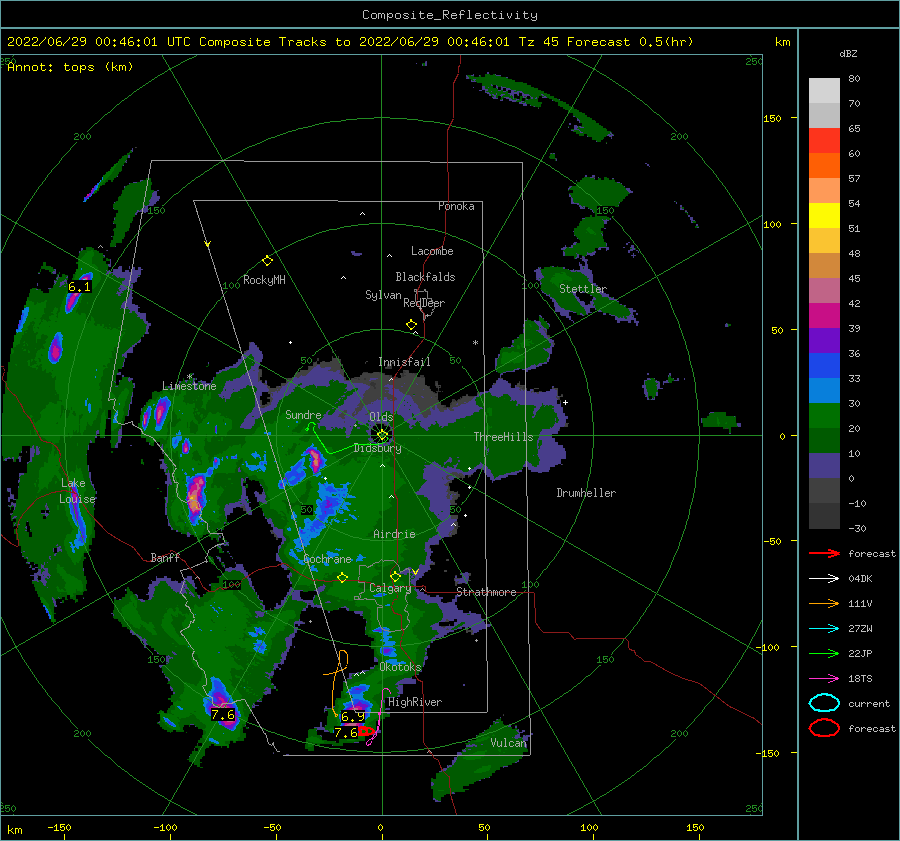Select the yellow 54 dBZ color swatch
Screen dimensions: 900x841
click(x=824, y=216)
